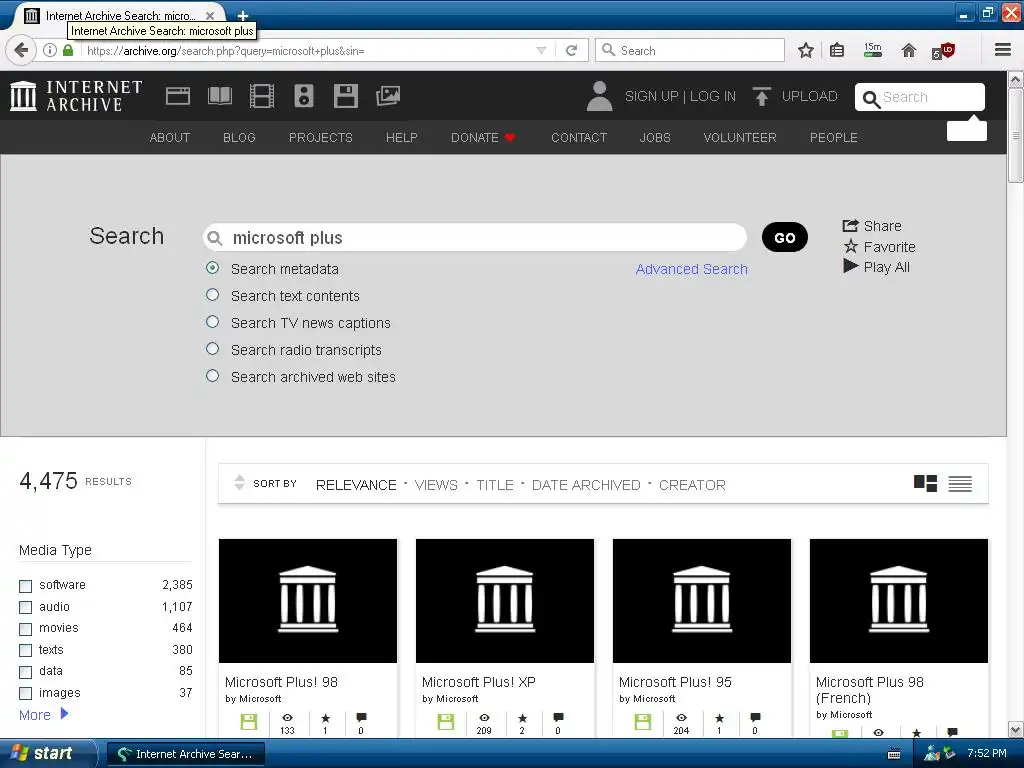Expand More media types list
The image size is (1024, 768).
coord(44,714)
